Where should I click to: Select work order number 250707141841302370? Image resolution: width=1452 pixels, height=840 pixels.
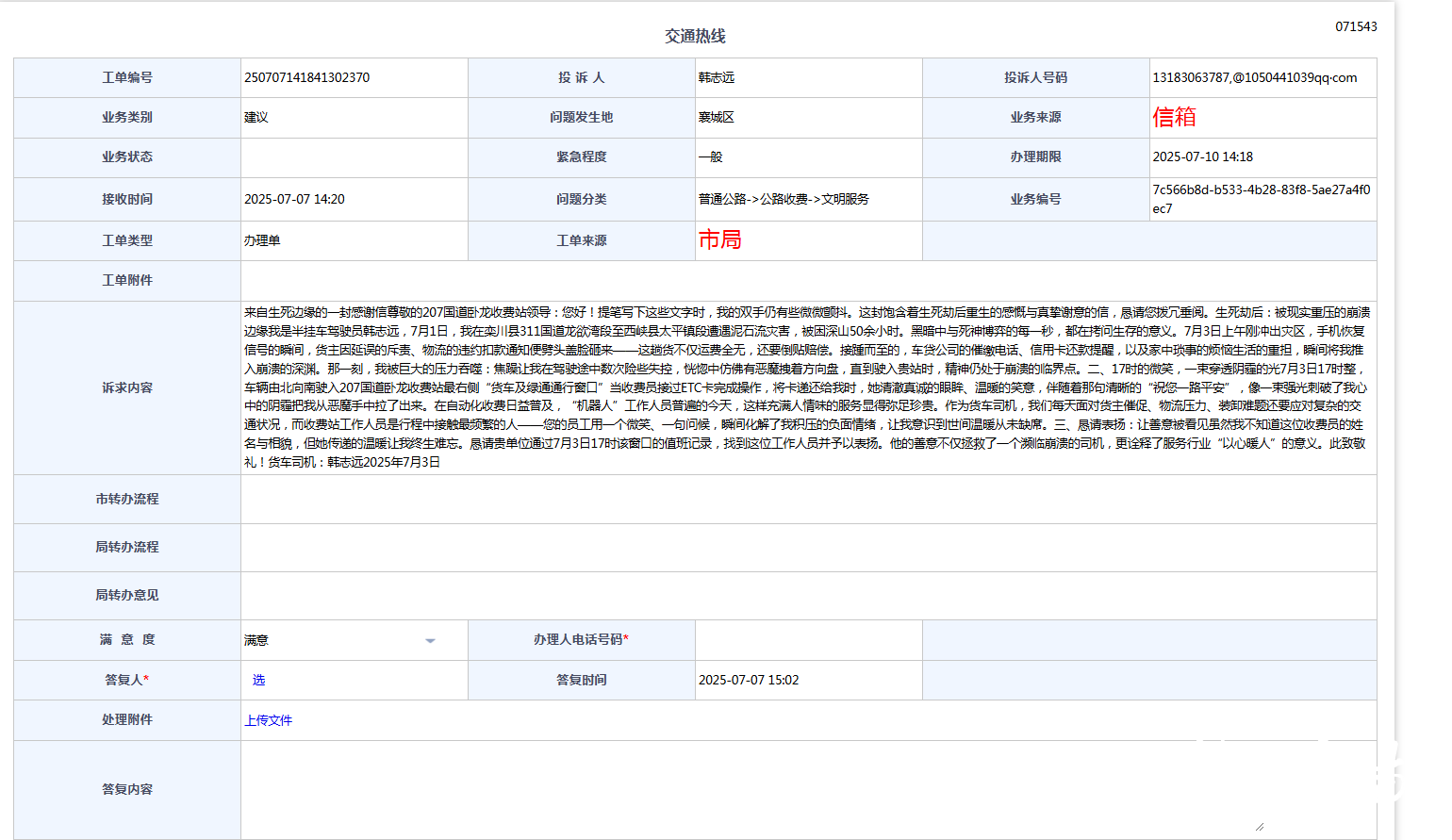coord(306,77)
